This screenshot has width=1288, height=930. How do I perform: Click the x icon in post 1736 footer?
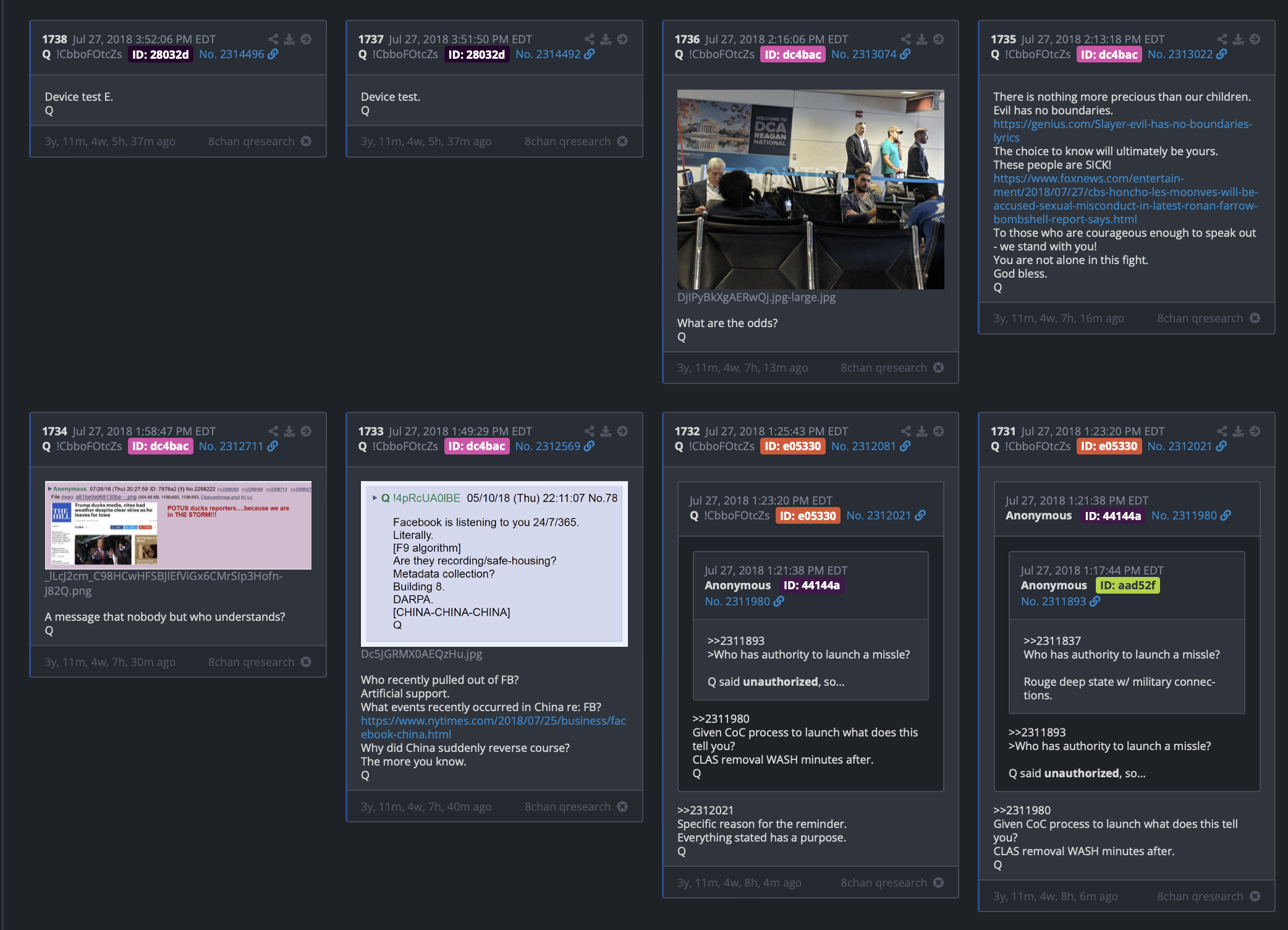click(939, 367)
